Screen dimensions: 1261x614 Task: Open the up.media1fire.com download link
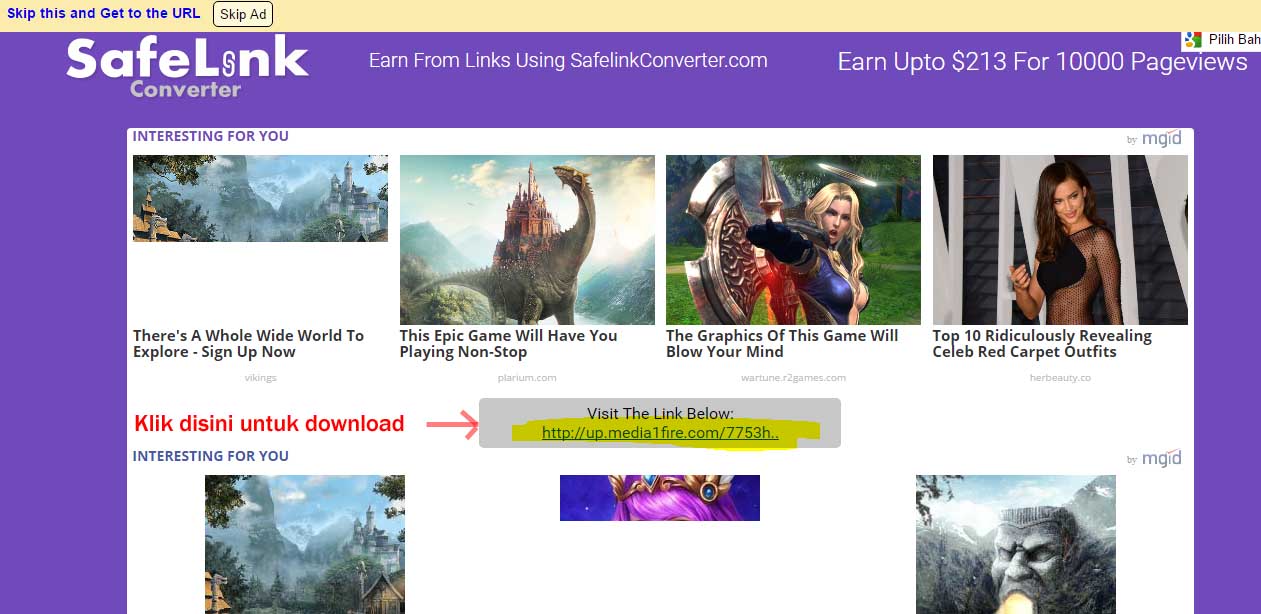660,433
